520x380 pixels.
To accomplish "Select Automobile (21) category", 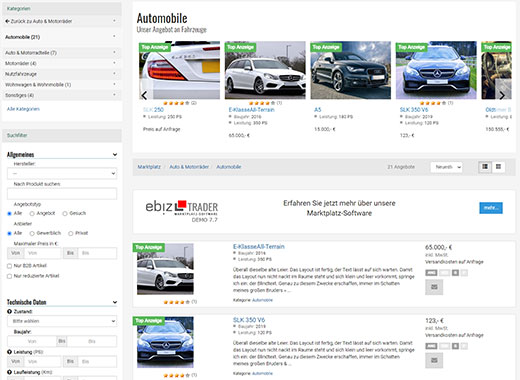I will pyautogui.click(x=23, y=37).
